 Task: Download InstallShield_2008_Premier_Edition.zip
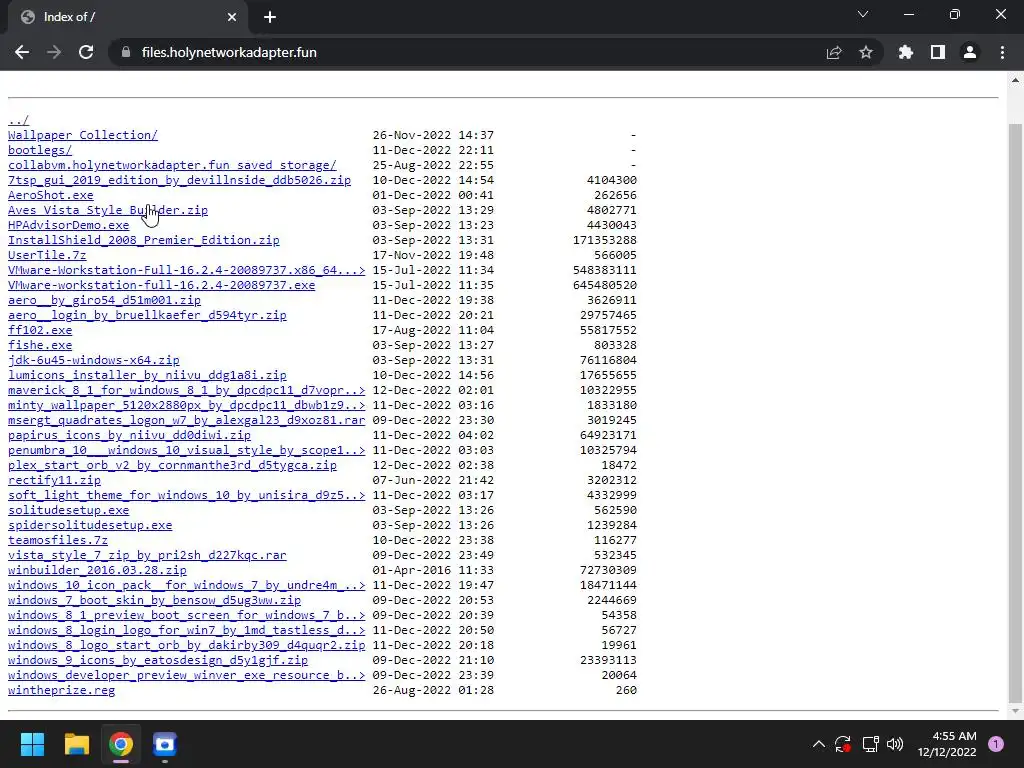click(x=144, y=240)
